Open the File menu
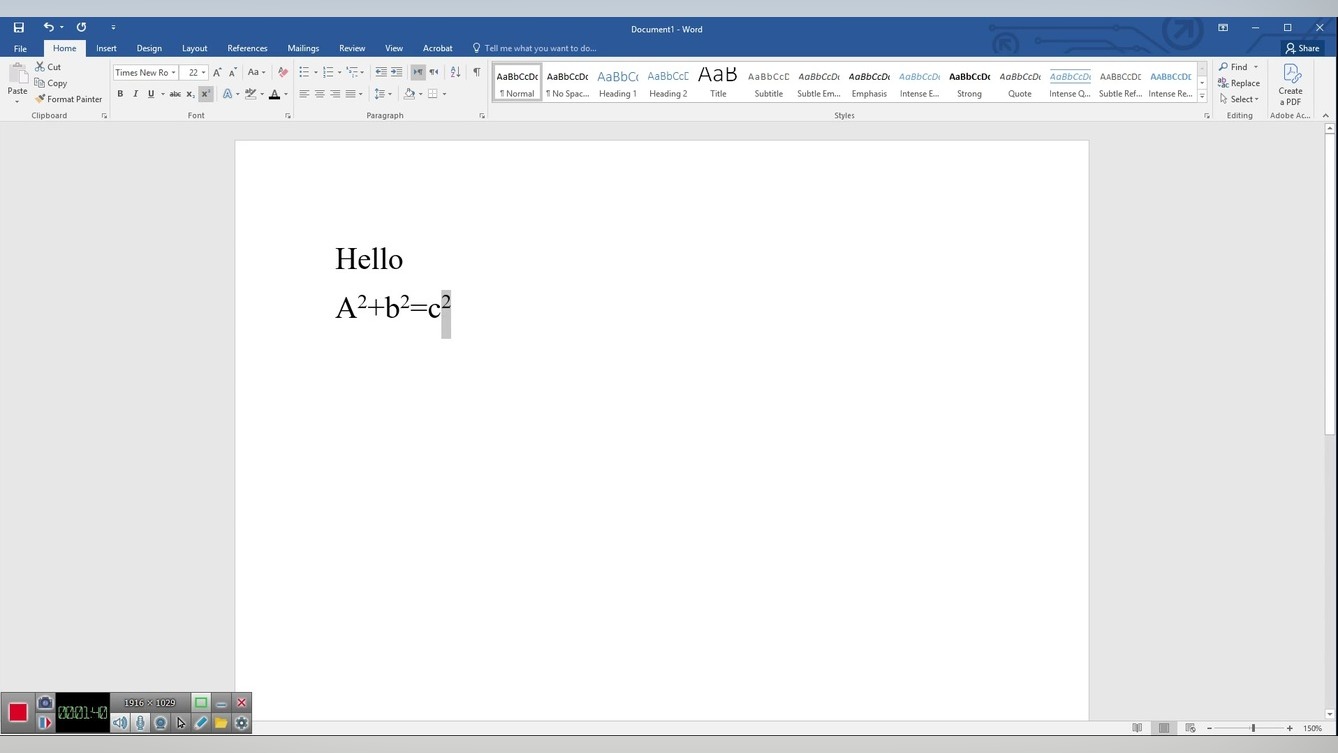The width and height of the screenshot is (1338, 753). pyautogui.click(x=20, y=48)
